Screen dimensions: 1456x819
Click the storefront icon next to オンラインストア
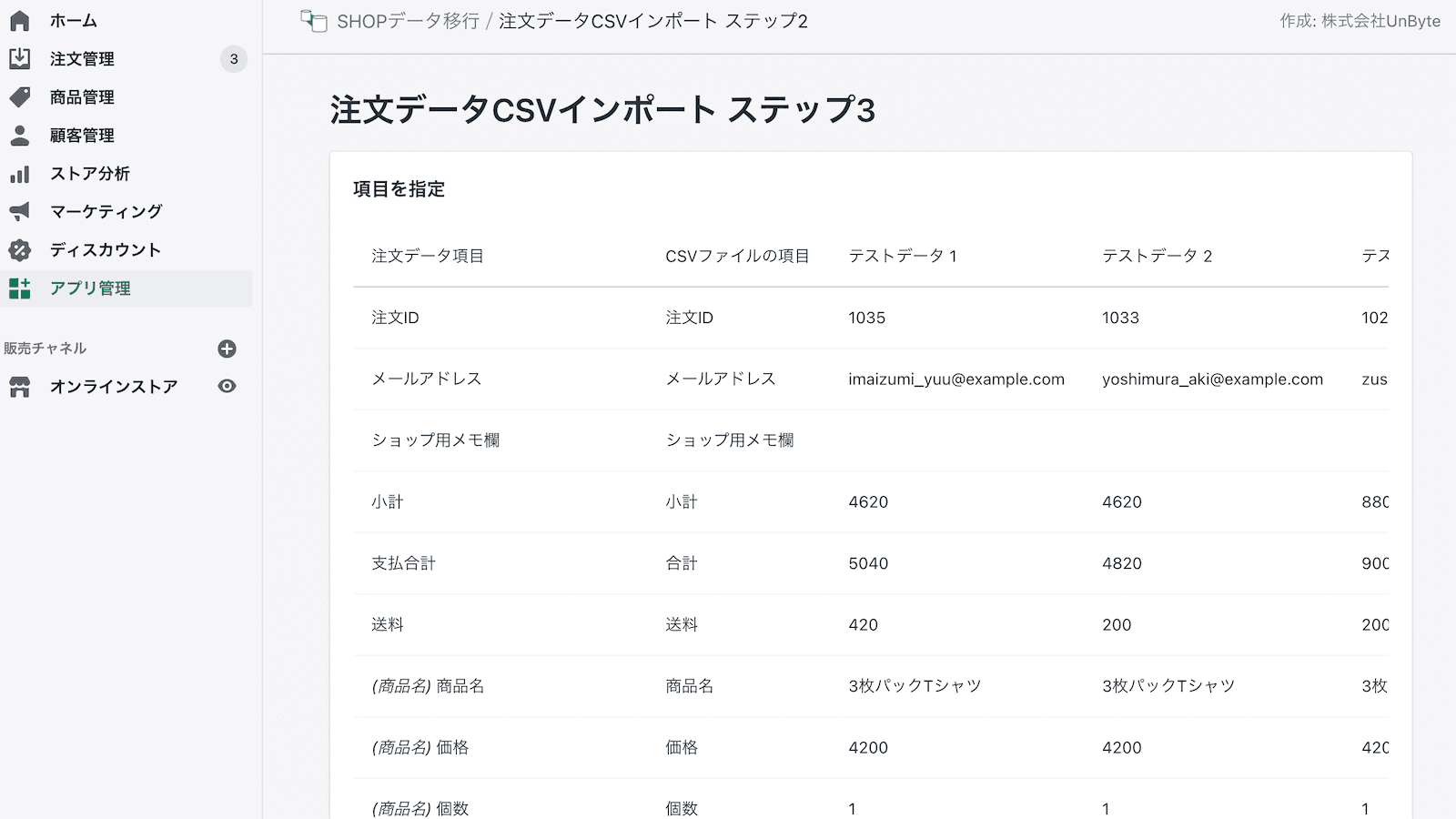(x=21, y=386)
